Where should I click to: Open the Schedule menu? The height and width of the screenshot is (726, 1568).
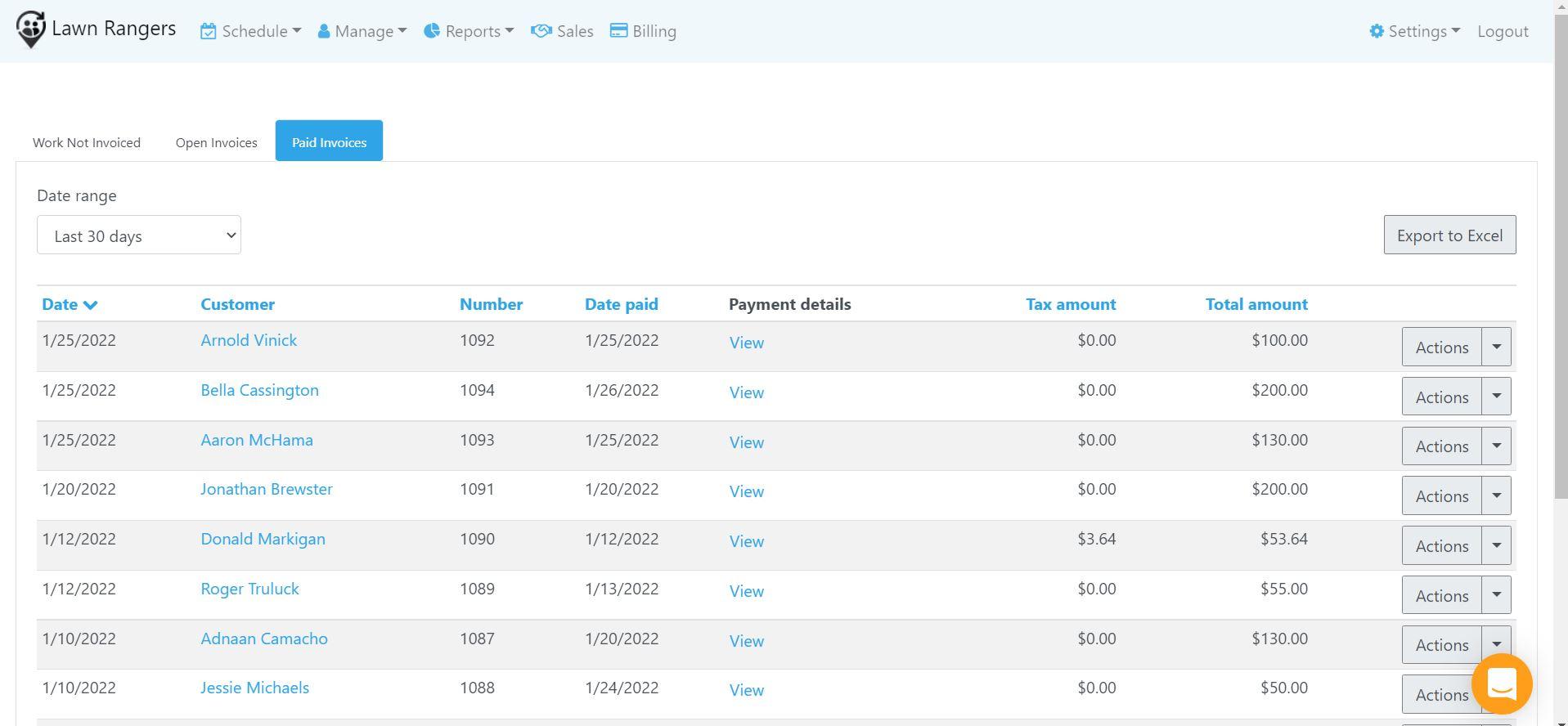[251, 31]
